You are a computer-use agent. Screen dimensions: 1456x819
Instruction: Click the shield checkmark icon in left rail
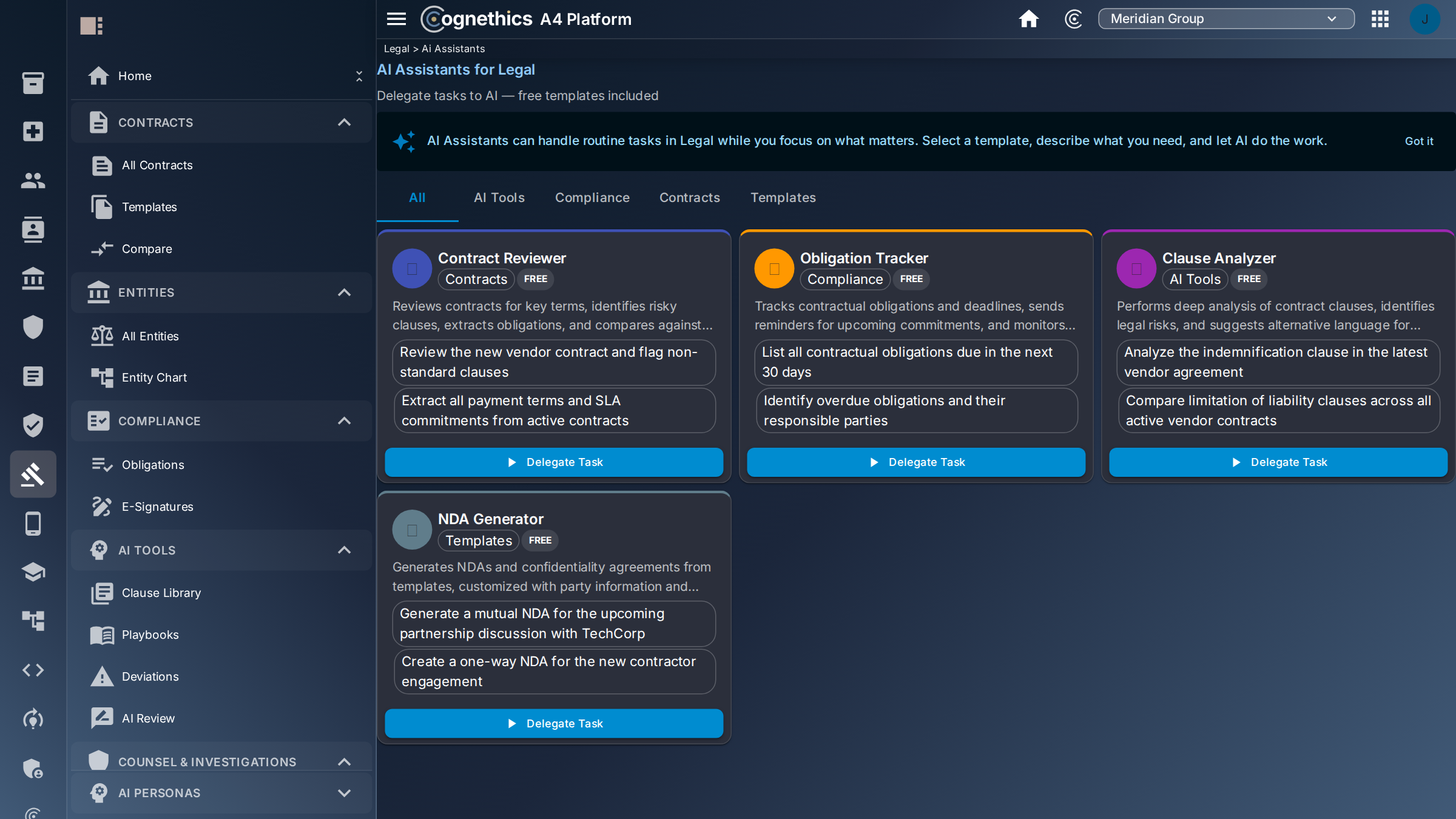click(x=33, y=425)
